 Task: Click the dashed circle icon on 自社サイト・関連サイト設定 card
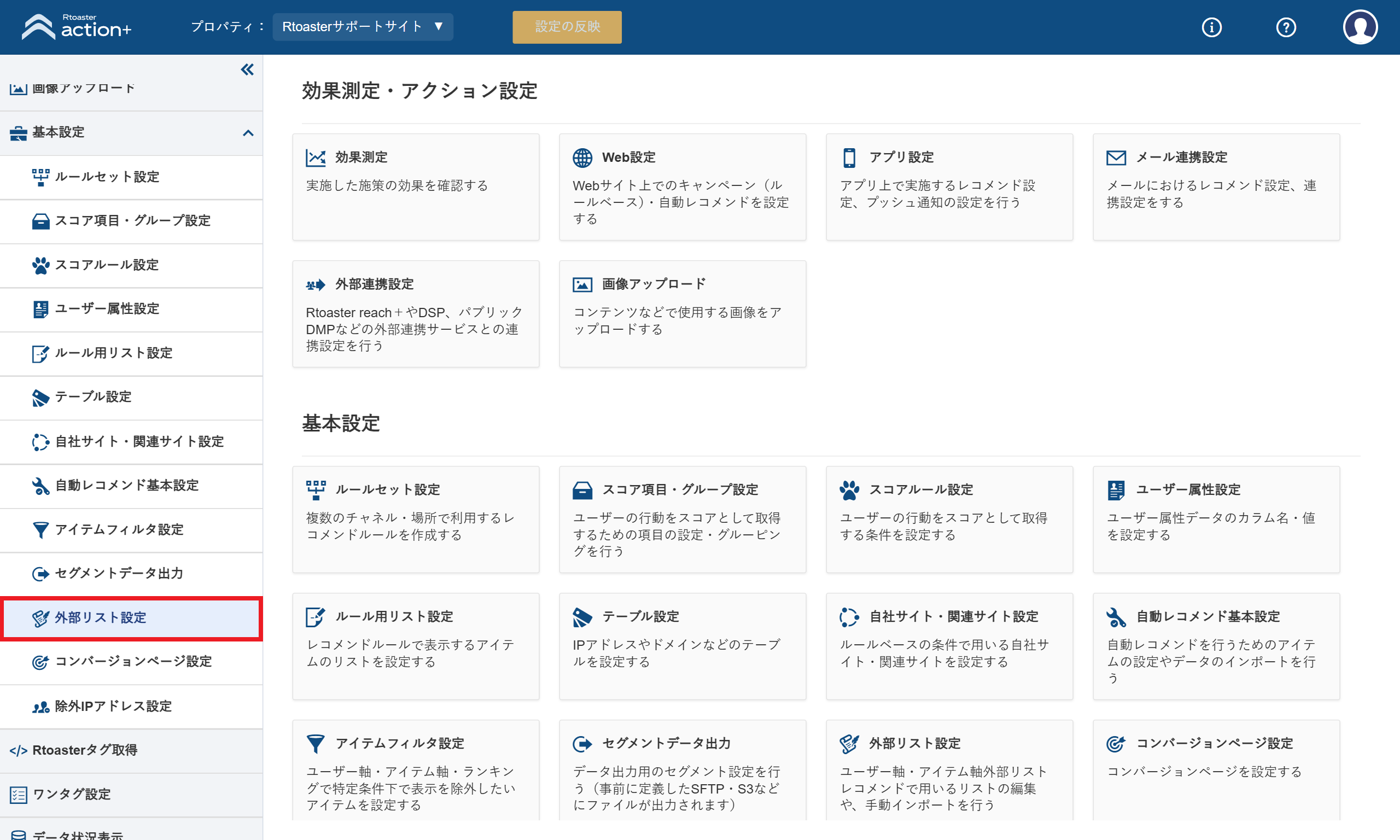(849, 617)
